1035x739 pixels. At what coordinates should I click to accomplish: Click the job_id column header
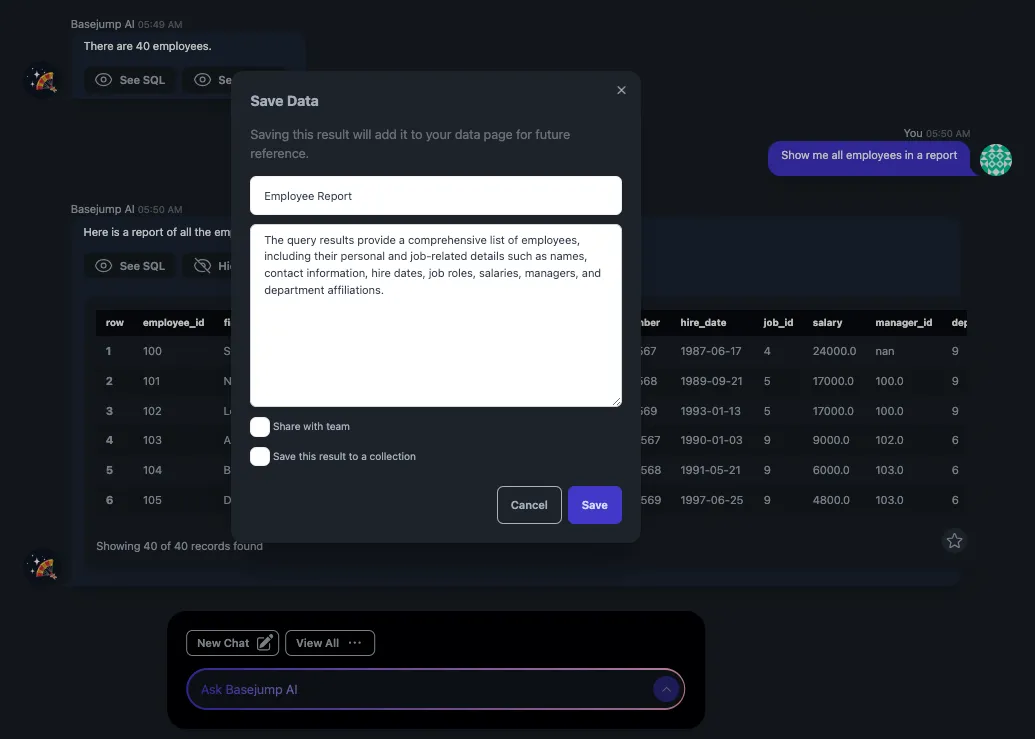(778, 323)
